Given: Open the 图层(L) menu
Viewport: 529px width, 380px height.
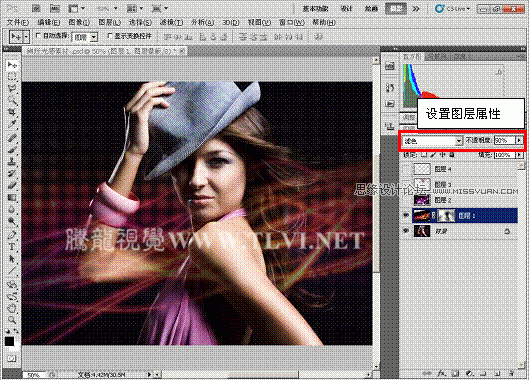Looking at the screenshot, I should [109, 22].
